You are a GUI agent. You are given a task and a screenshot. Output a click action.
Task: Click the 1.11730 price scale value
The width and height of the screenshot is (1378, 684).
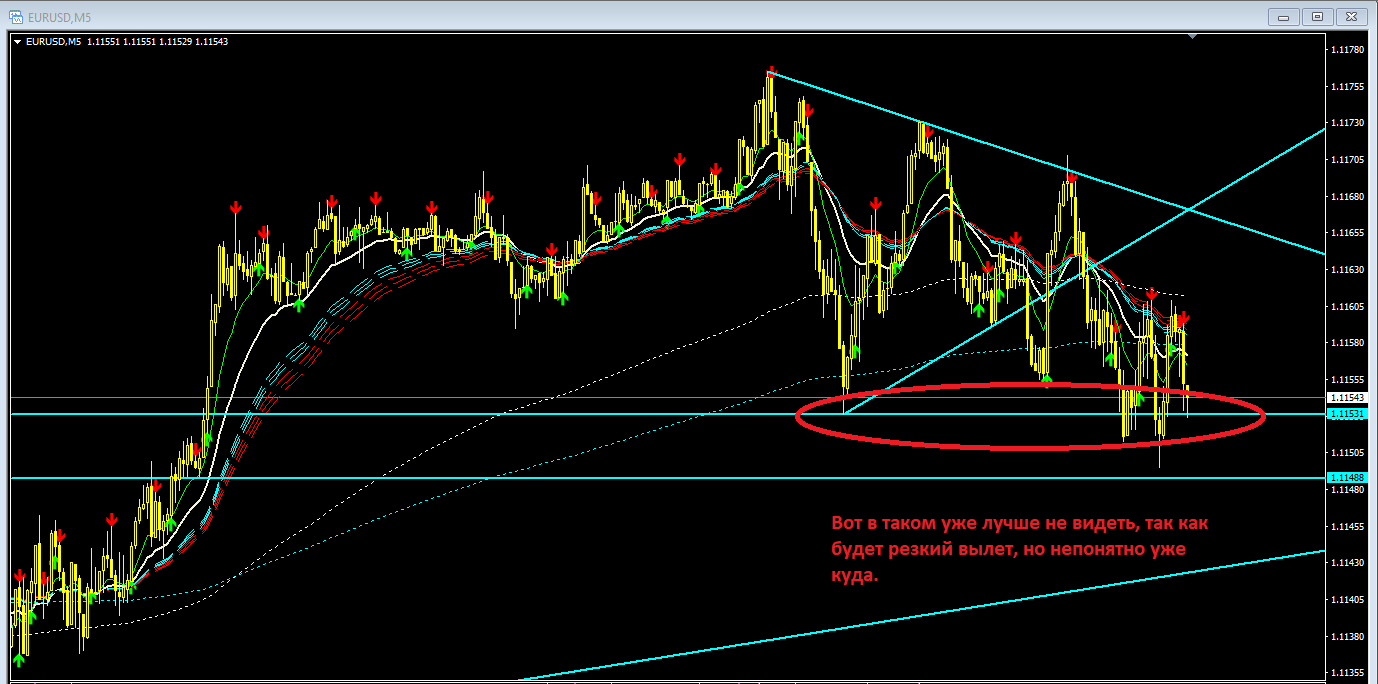click(1348, 122)
